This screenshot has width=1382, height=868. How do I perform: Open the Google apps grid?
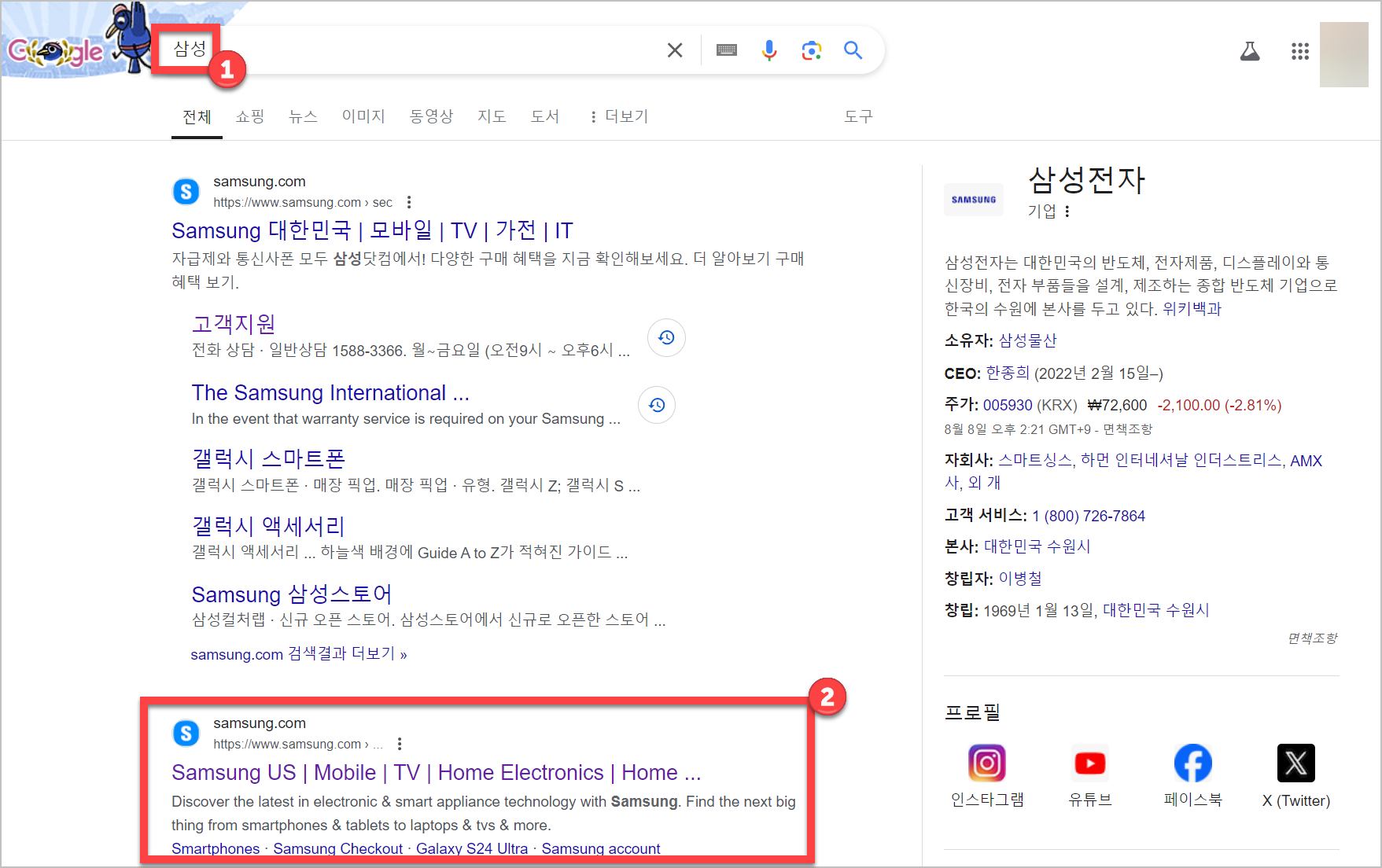point(1300,52)
